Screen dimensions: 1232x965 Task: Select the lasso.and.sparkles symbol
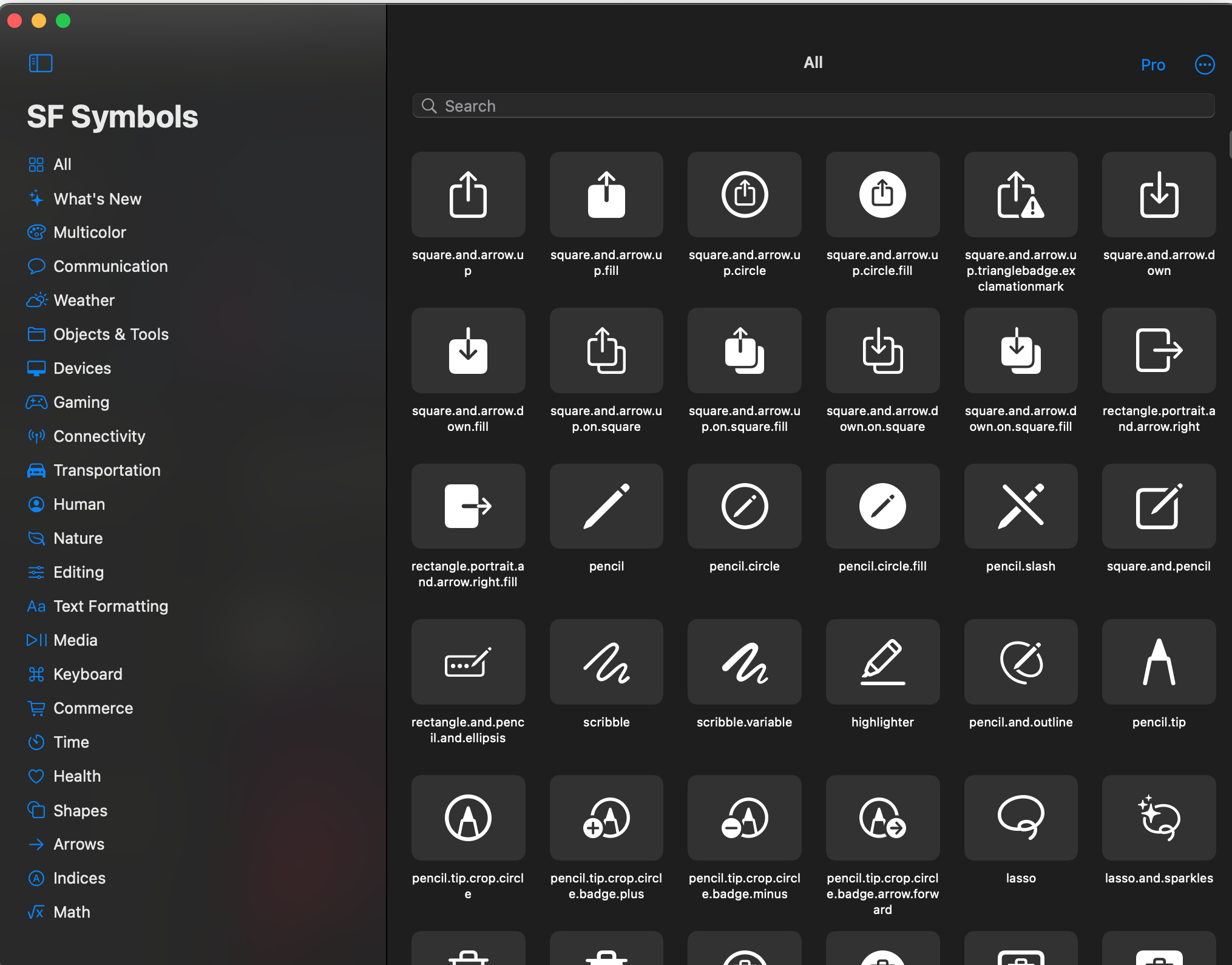click(x=1159, y=818)
